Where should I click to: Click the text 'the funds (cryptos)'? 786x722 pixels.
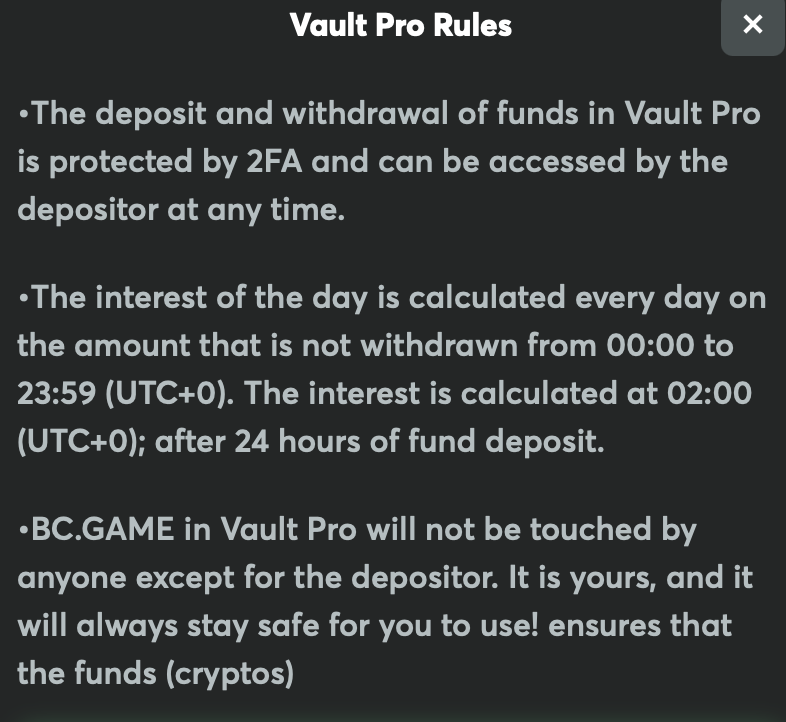[155, 673]
